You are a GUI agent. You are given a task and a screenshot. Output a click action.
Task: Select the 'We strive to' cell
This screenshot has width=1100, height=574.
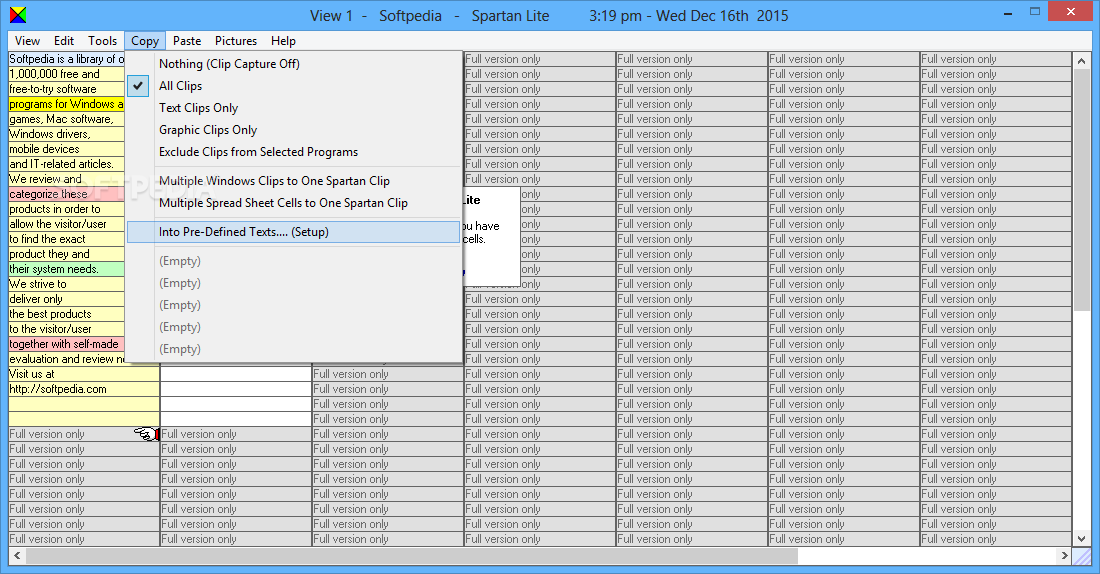coord(67,284)
